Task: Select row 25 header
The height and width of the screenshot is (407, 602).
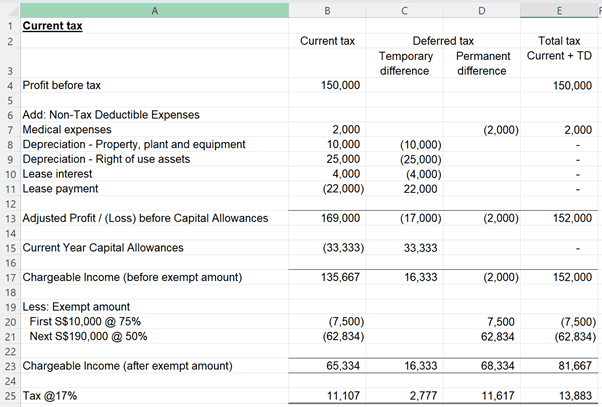Action: point(10,396)
